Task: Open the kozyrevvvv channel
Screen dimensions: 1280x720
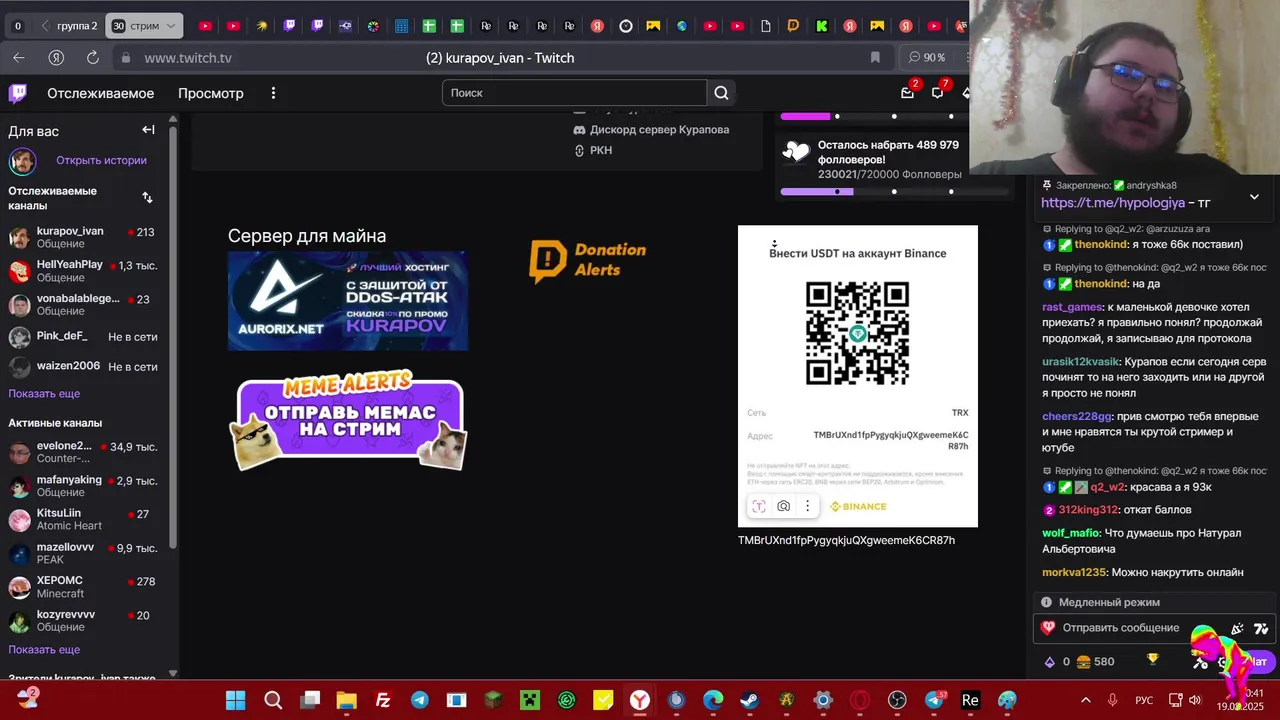Action: click(x=83, y=621)
